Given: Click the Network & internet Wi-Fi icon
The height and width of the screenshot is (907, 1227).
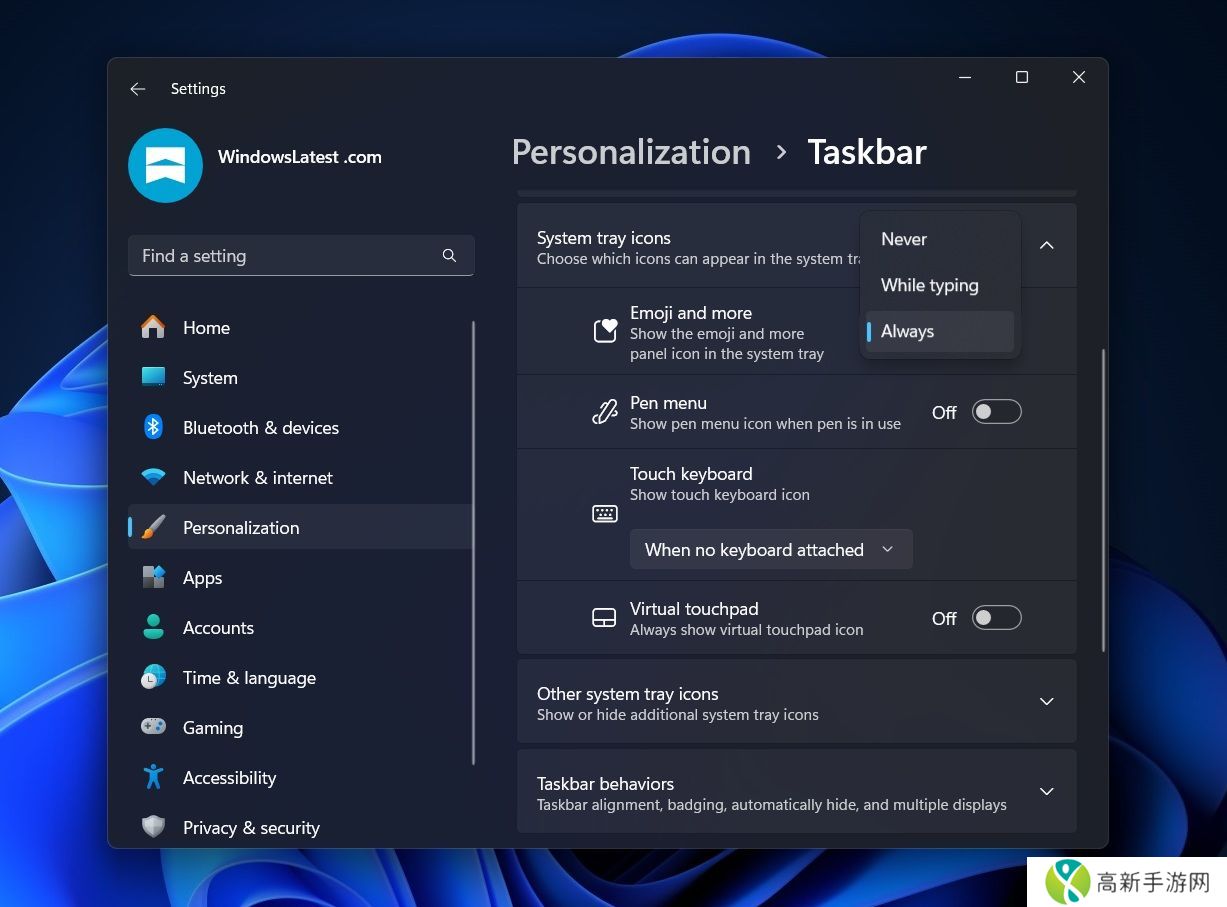Looking at the screenshot, I should (x=153, y=478).
